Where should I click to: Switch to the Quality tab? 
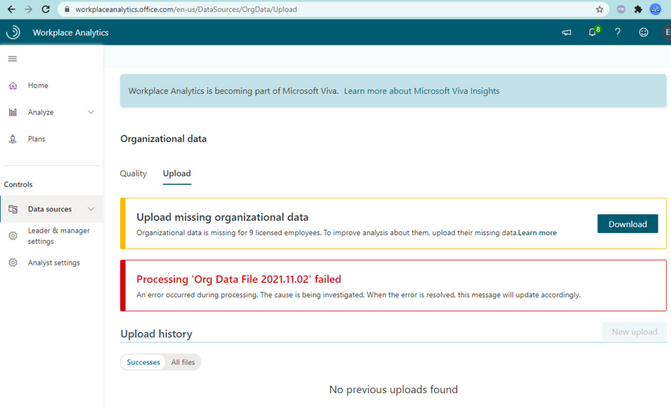133,173
